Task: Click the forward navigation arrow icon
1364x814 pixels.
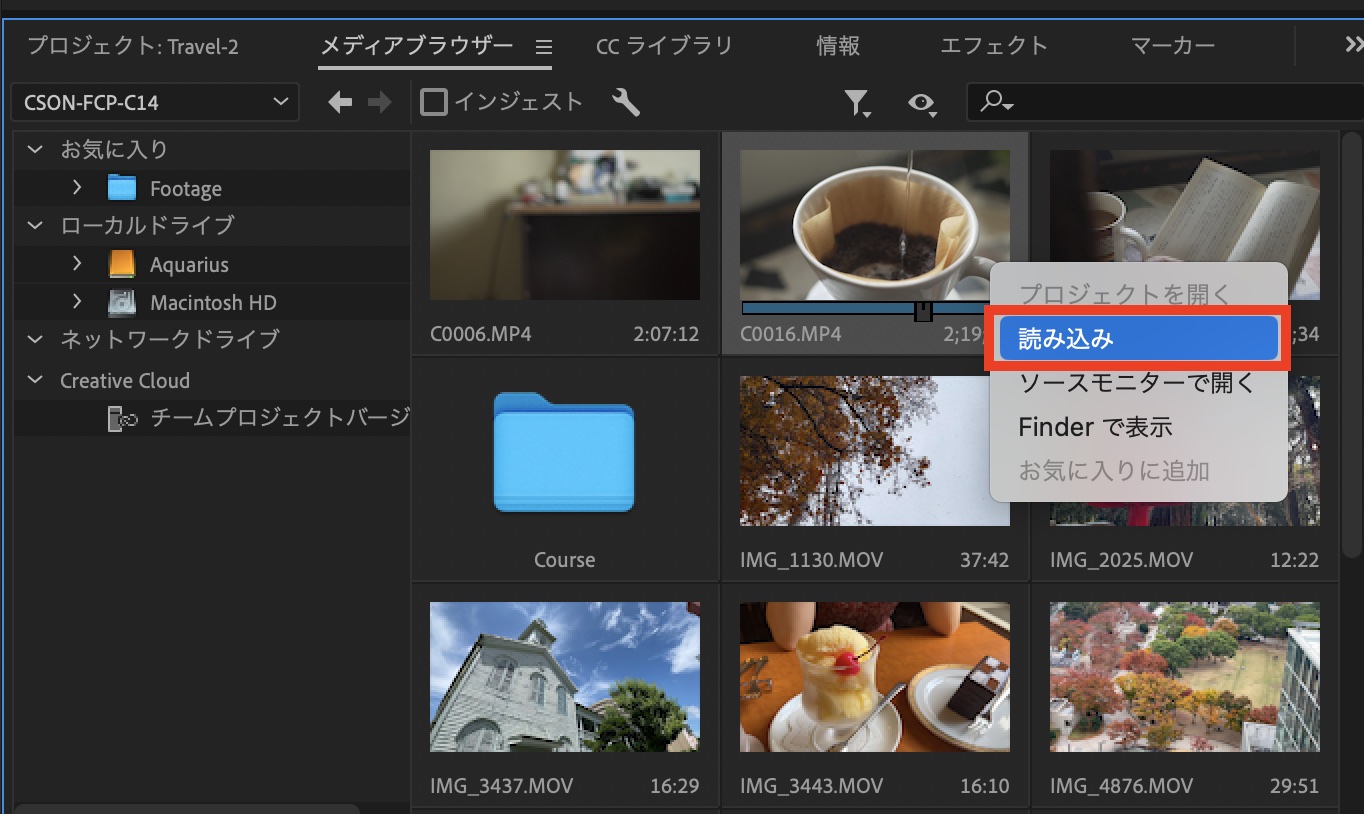Action: pos(379,102)
